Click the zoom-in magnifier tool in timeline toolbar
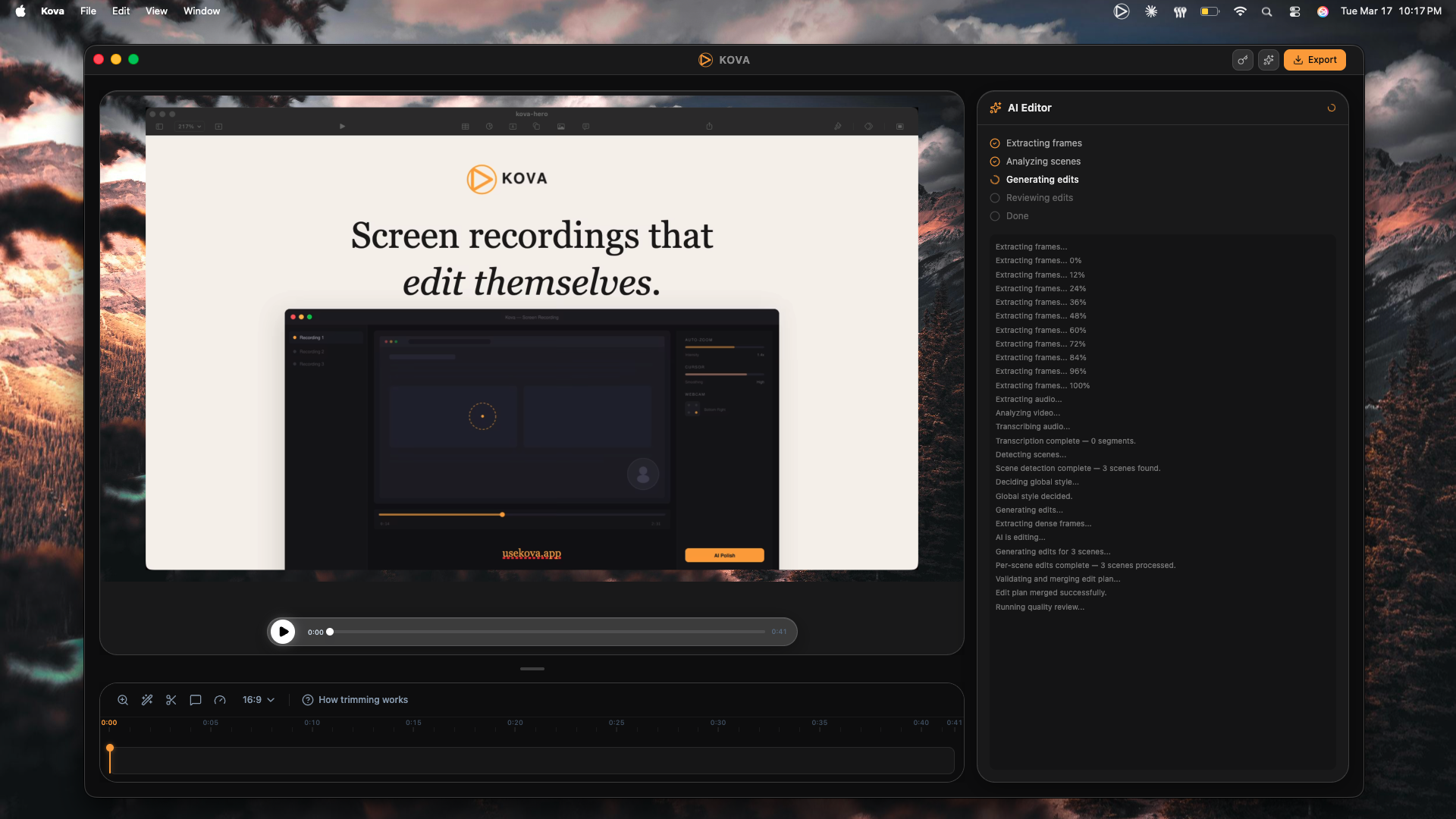 point(123,700)
